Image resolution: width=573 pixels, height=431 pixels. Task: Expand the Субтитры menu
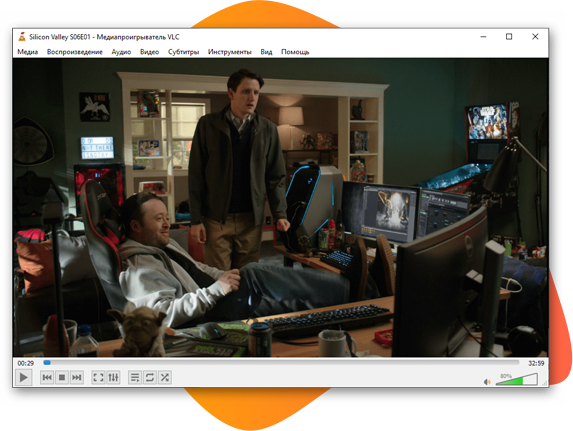pyautogui.click(x=183, y=52)
